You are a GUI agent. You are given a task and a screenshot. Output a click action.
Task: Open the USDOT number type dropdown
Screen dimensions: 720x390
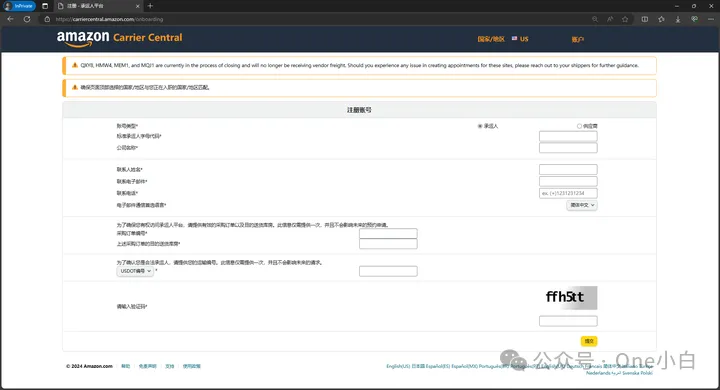pyautogui.click(x=135, y=271)
